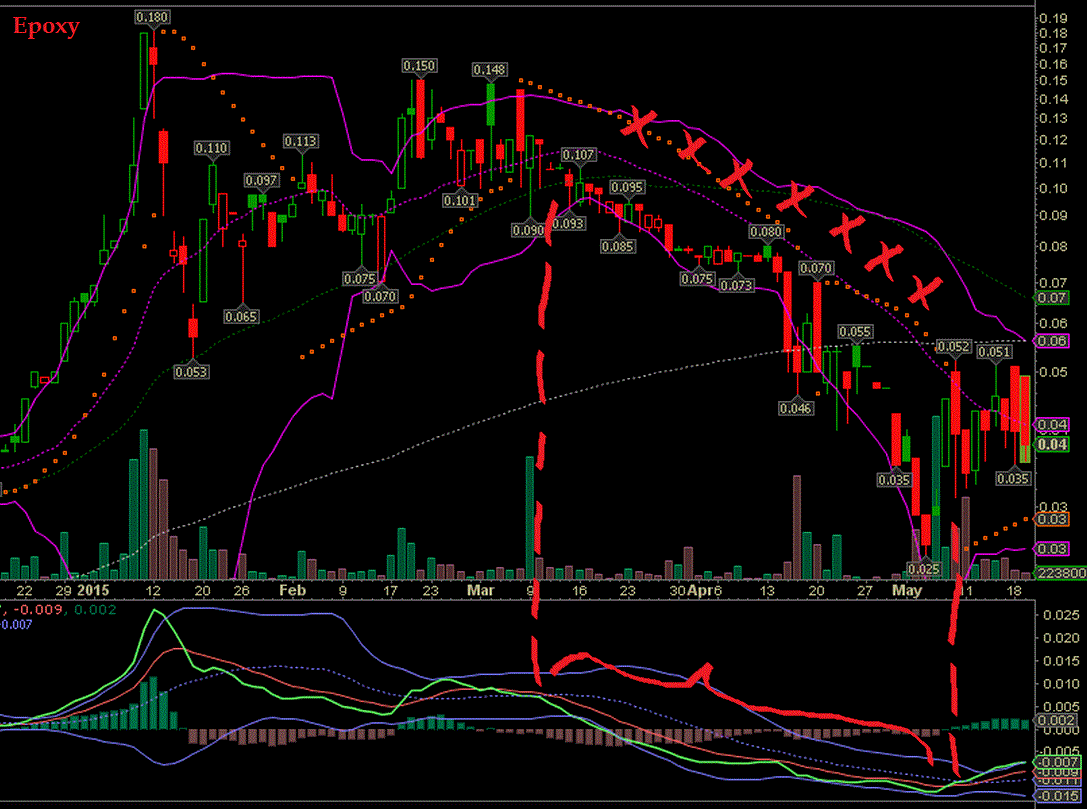Click the 0.080 price label
Image resolution: width=1087 pixels, height=809 pixels.
[766, 232]
